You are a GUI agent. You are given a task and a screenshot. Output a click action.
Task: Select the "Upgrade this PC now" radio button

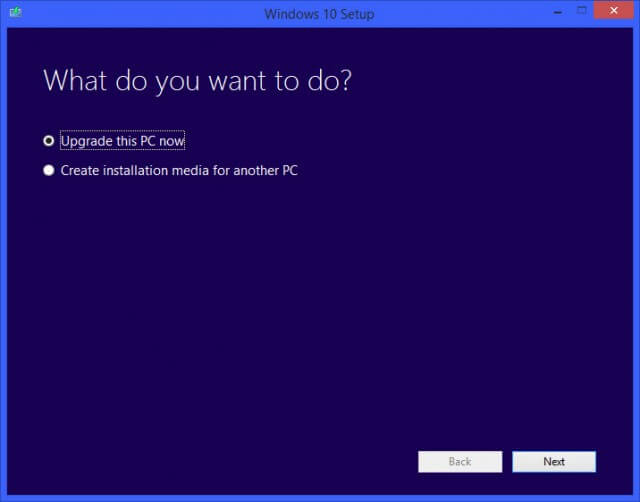(49, 141)
